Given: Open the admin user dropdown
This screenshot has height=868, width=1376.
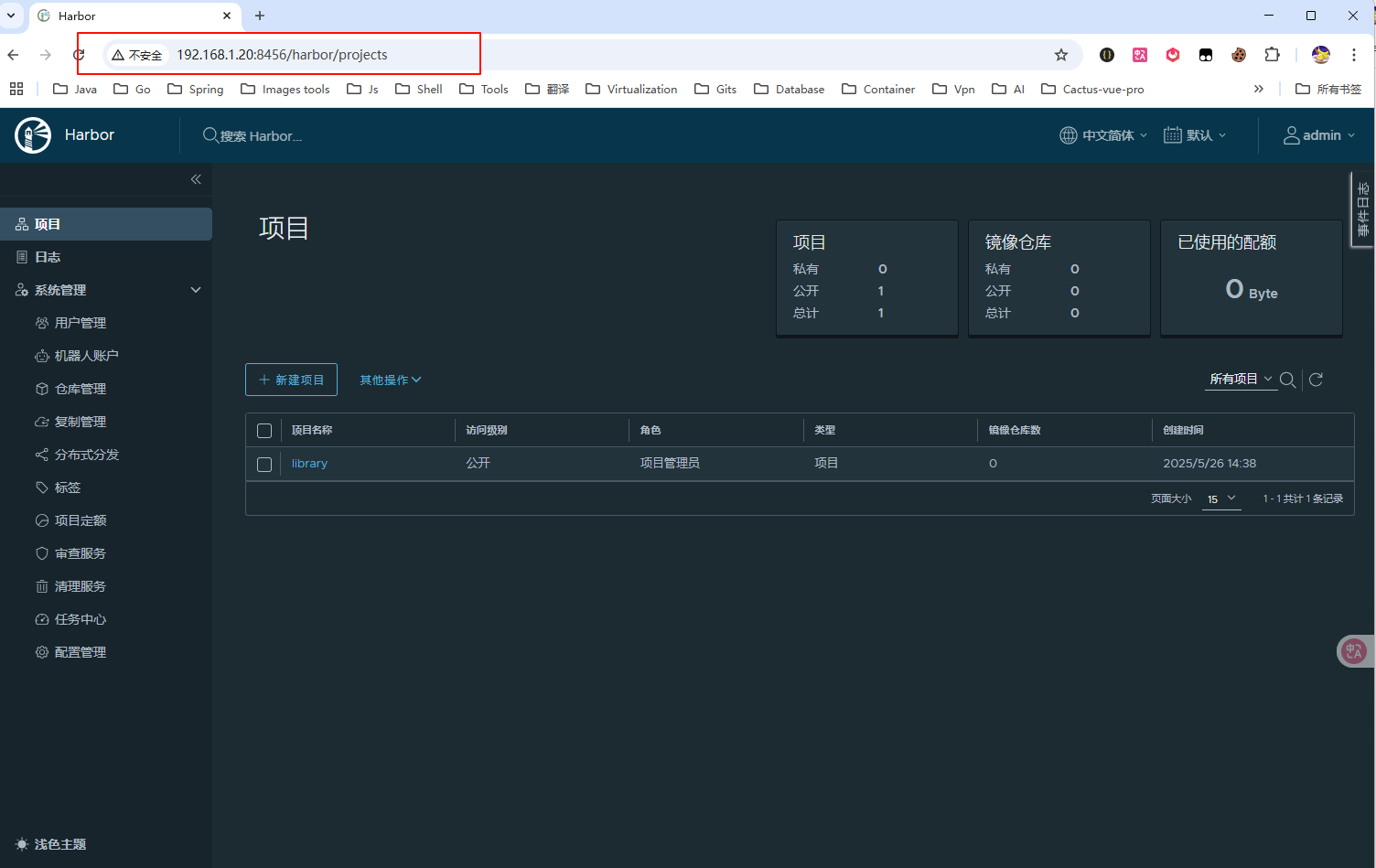Looking at the screenshot, I should [x=1319, y=135].
